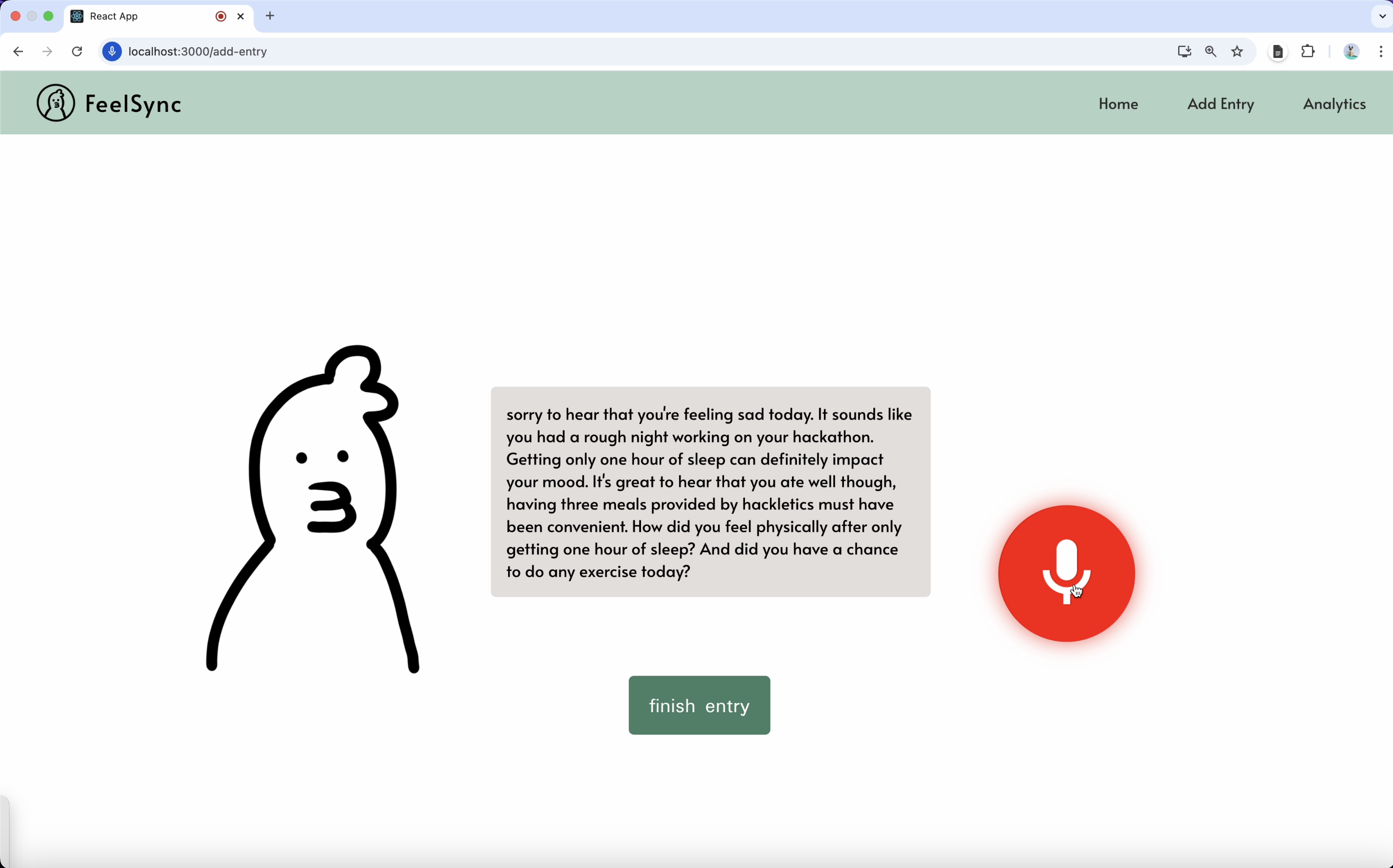
Task: Expand the tab search dropdown arrow
Action: point(1382,16)
